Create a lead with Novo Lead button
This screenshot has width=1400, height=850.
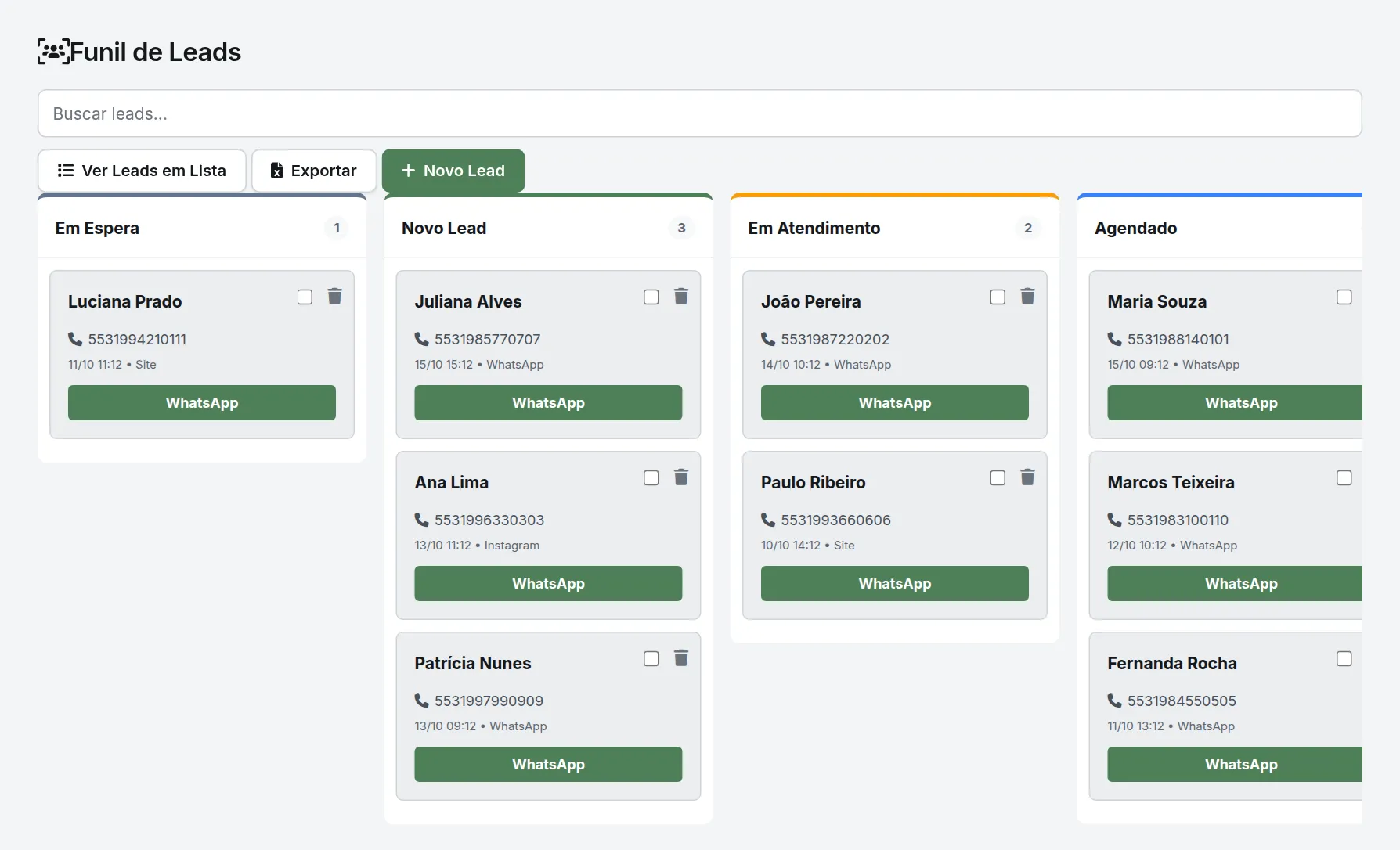point(453,171)
